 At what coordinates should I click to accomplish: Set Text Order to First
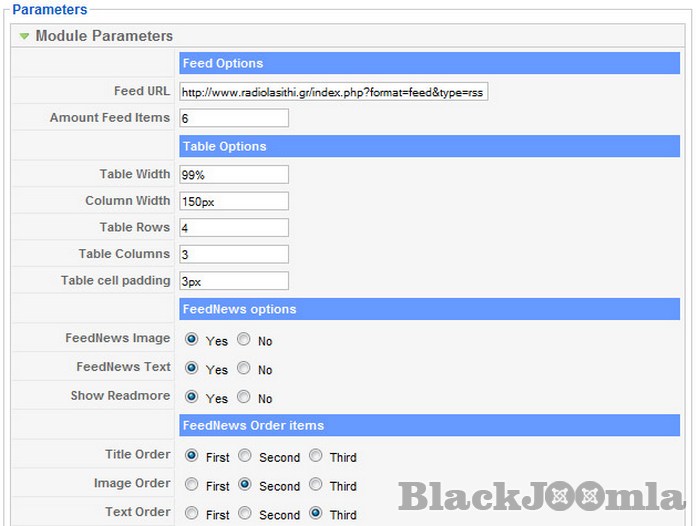click(x=192, y=514)
